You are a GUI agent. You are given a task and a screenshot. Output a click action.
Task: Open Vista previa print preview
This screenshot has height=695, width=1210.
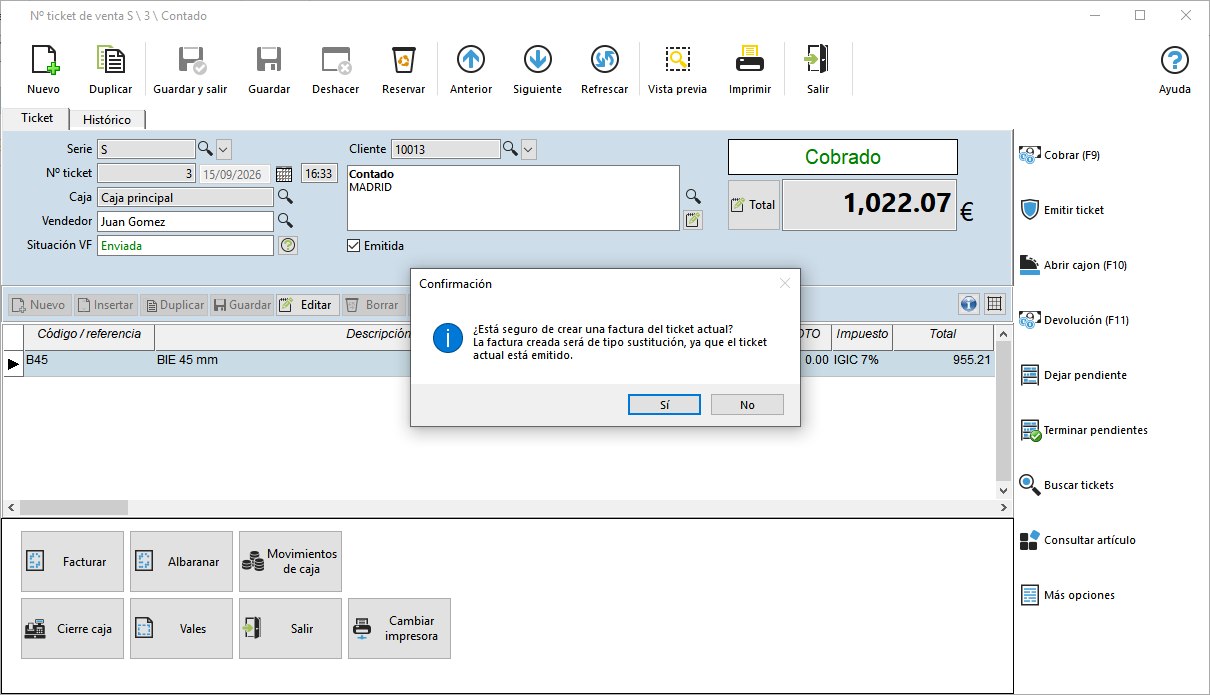pos(677,70)
